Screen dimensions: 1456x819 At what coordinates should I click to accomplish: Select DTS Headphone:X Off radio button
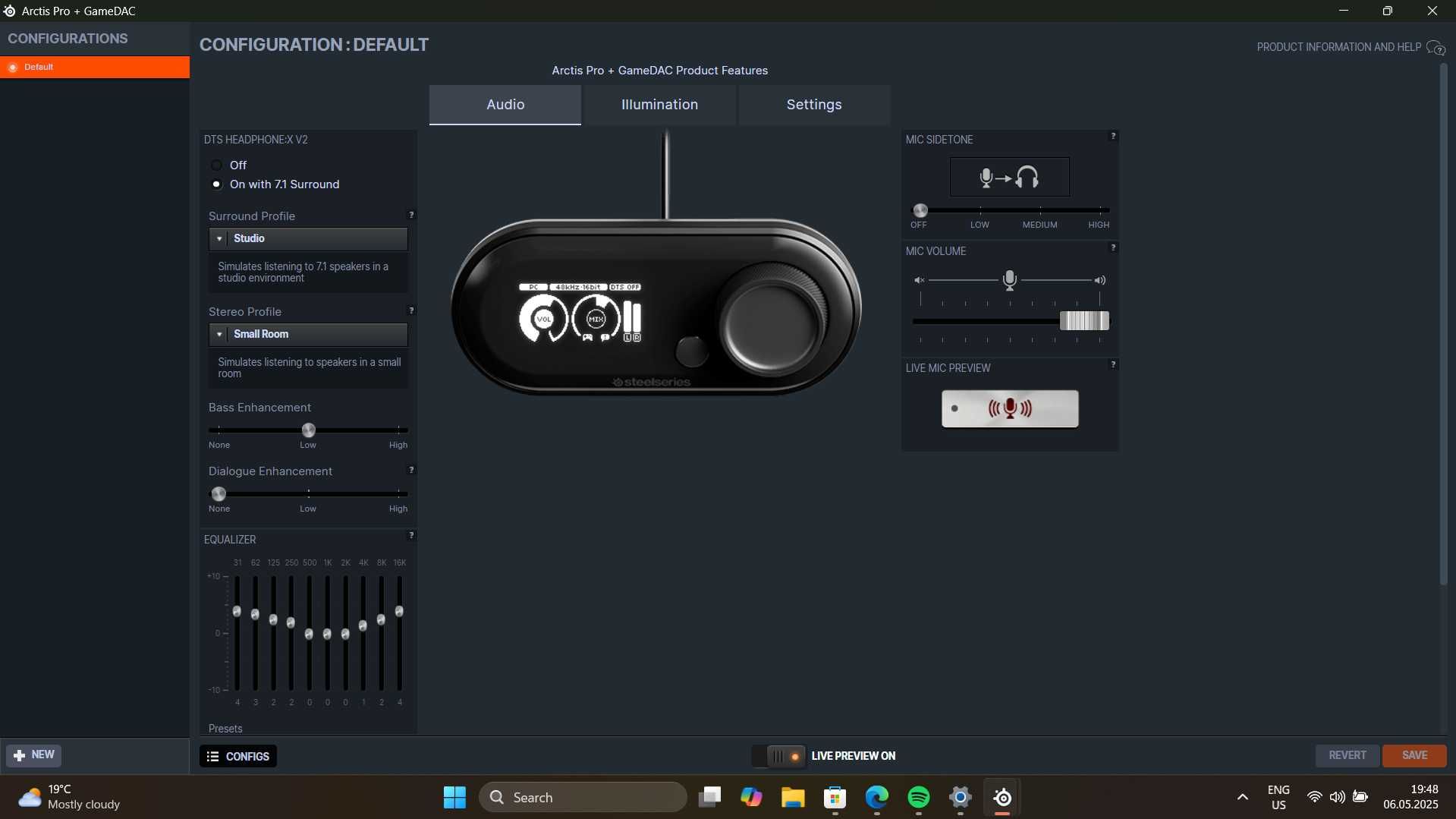(216, 165)
